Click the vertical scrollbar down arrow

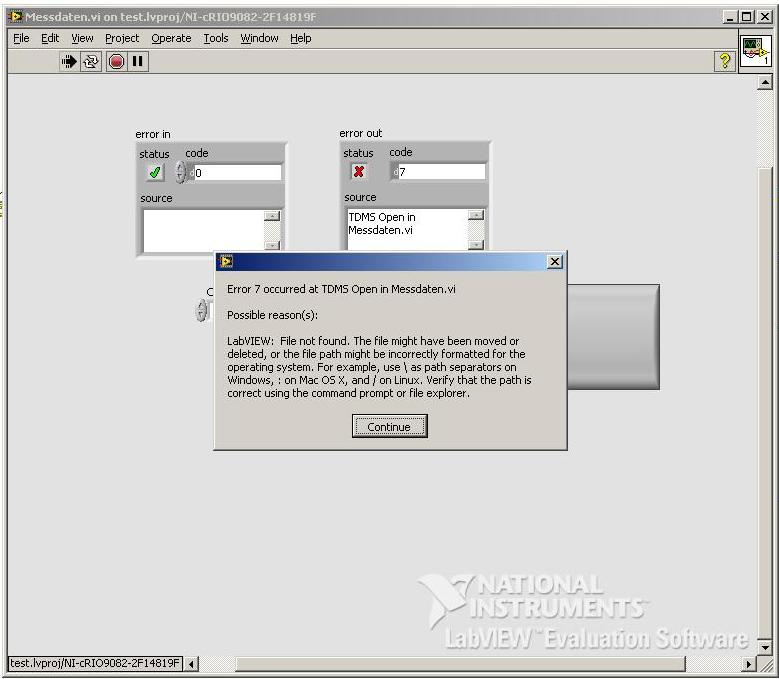(x=765, y=647)
